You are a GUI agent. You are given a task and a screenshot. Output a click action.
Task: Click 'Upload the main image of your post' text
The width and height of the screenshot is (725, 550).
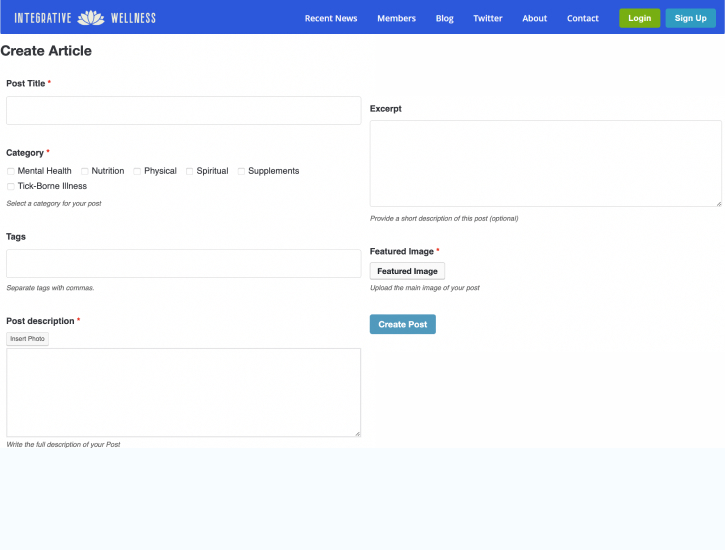point(424,288)
